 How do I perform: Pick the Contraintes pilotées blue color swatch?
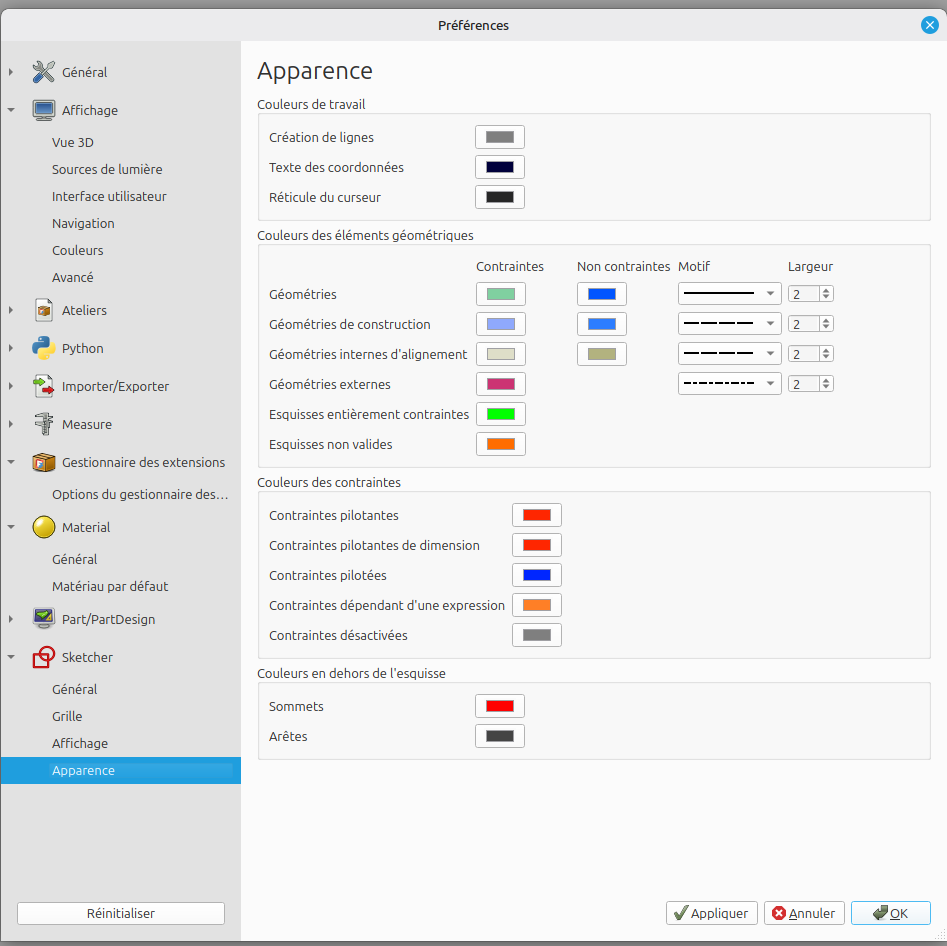[536, 575]
